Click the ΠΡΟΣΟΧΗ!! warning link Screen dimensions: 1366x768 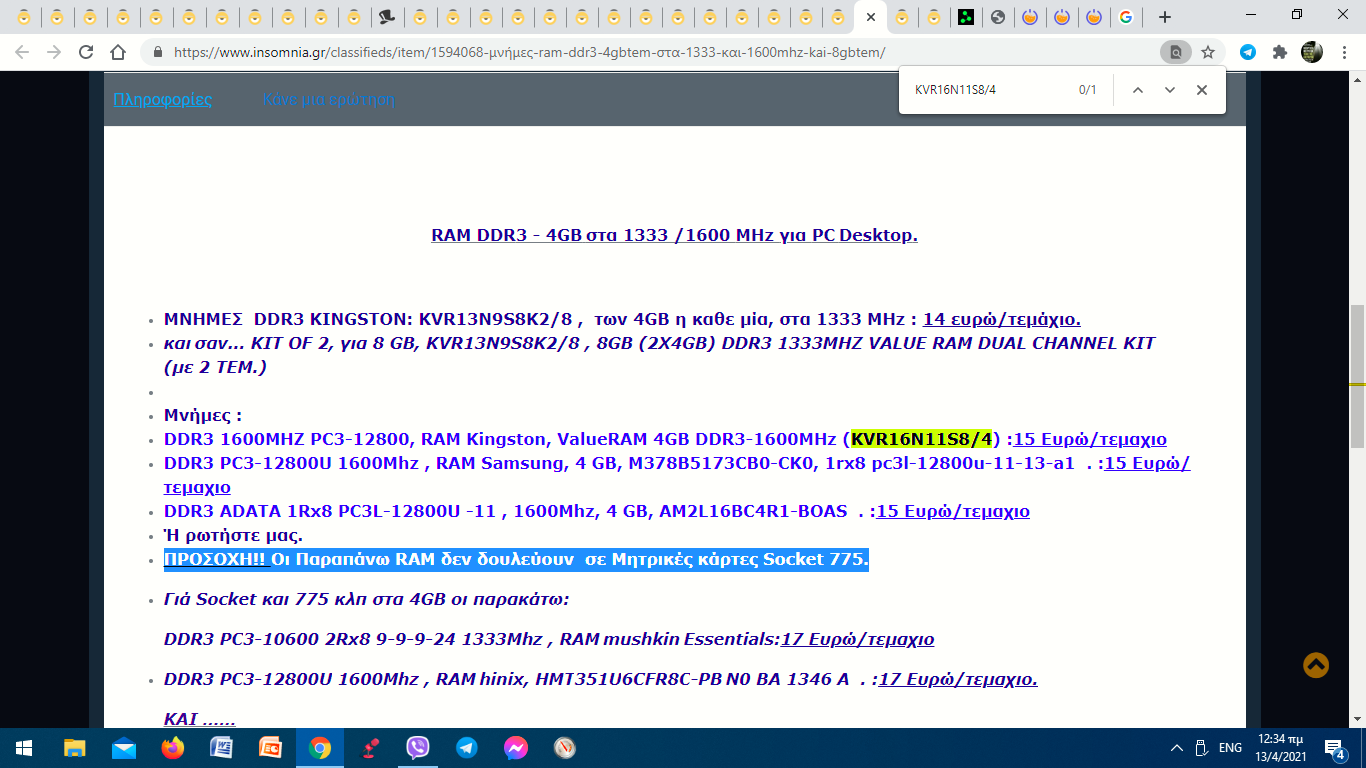pos(218,559)
